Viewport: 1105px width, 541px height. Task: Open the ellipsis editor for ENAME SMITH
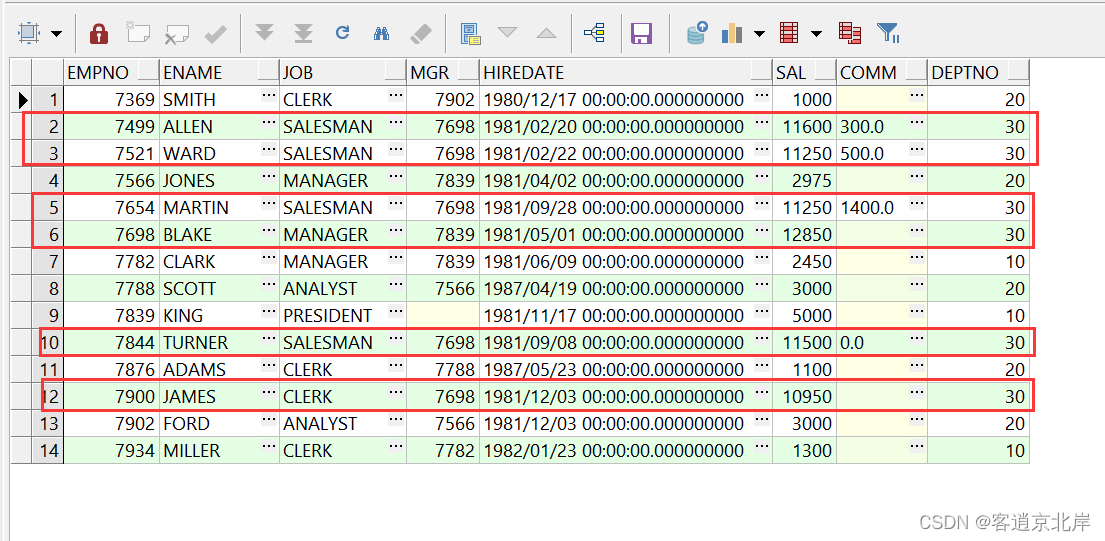point(268,94)
